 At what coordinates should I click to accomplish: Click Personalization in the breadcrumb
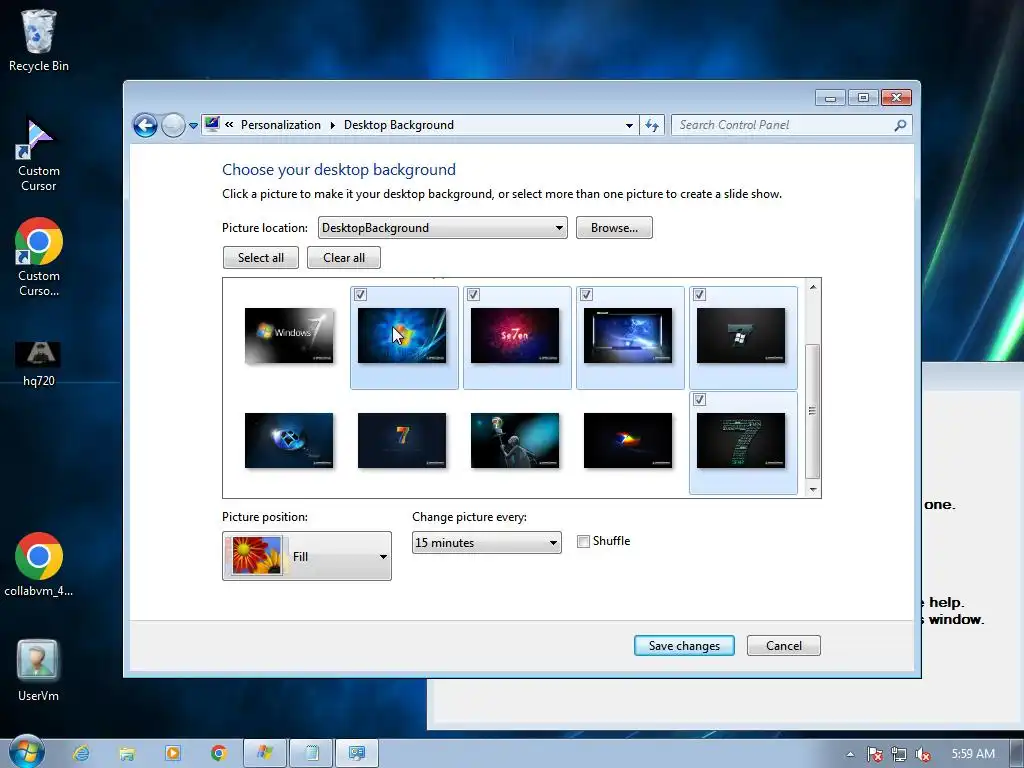point(281,125)
